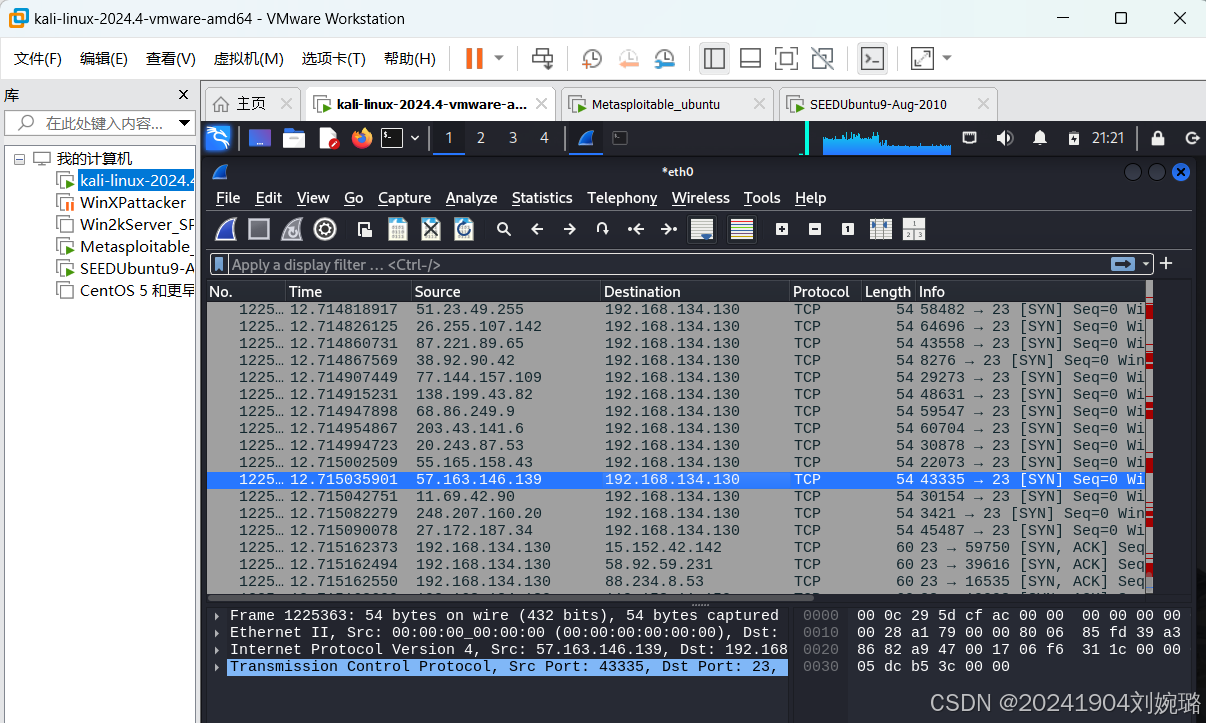Send Ctrl+Alt+Del to virtual machine
1206x723 pixels.
(x=543, y=59)
